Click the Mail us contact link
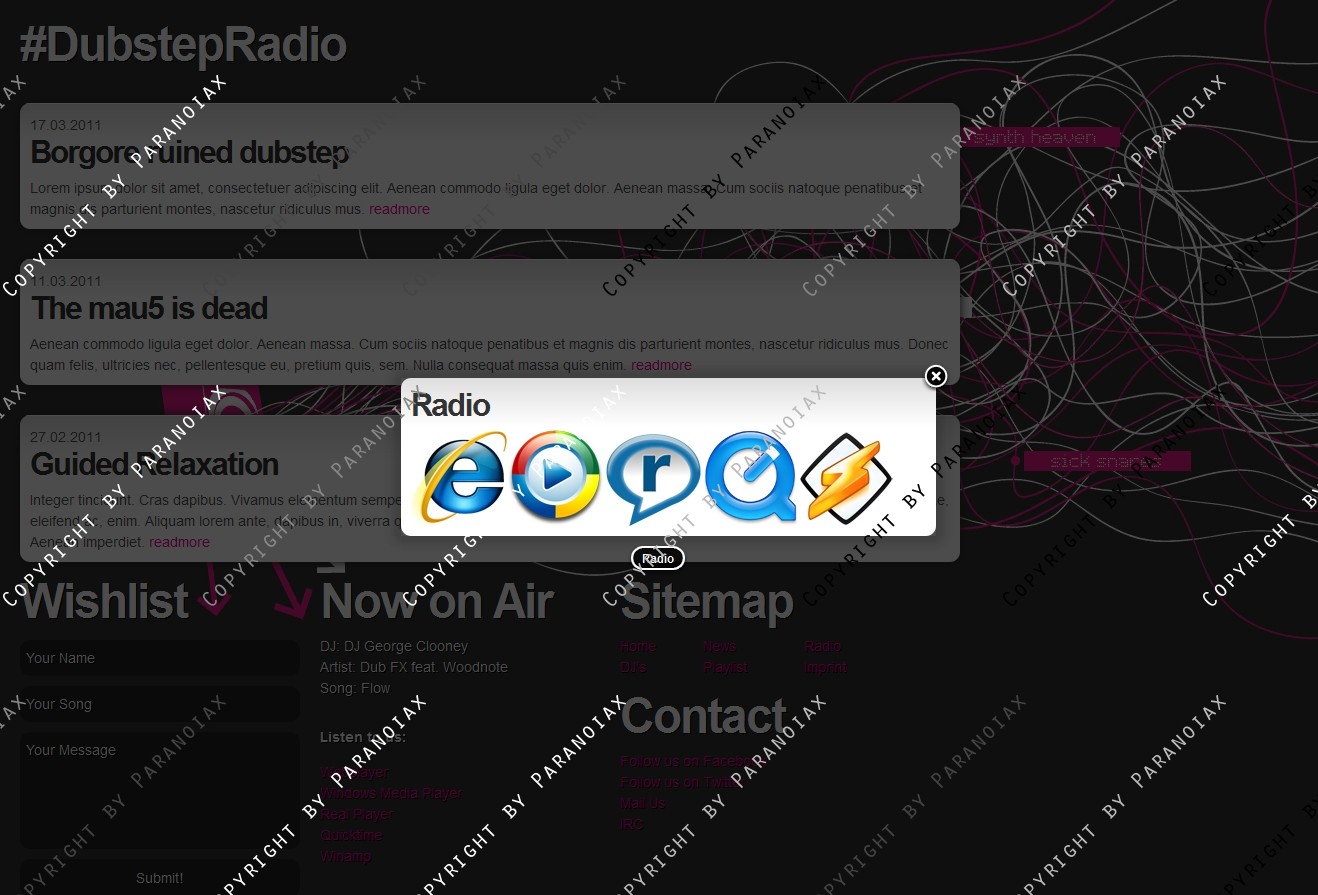The width and height of the screenshot is (1318, 895). pyautogui.click(x=642, y=803)
